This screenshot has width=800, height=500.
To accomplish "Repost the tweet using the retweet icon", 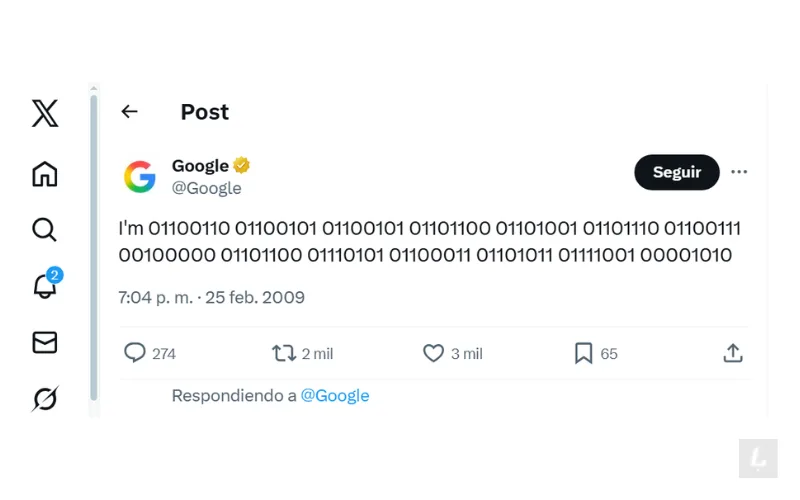I will 284,353.
